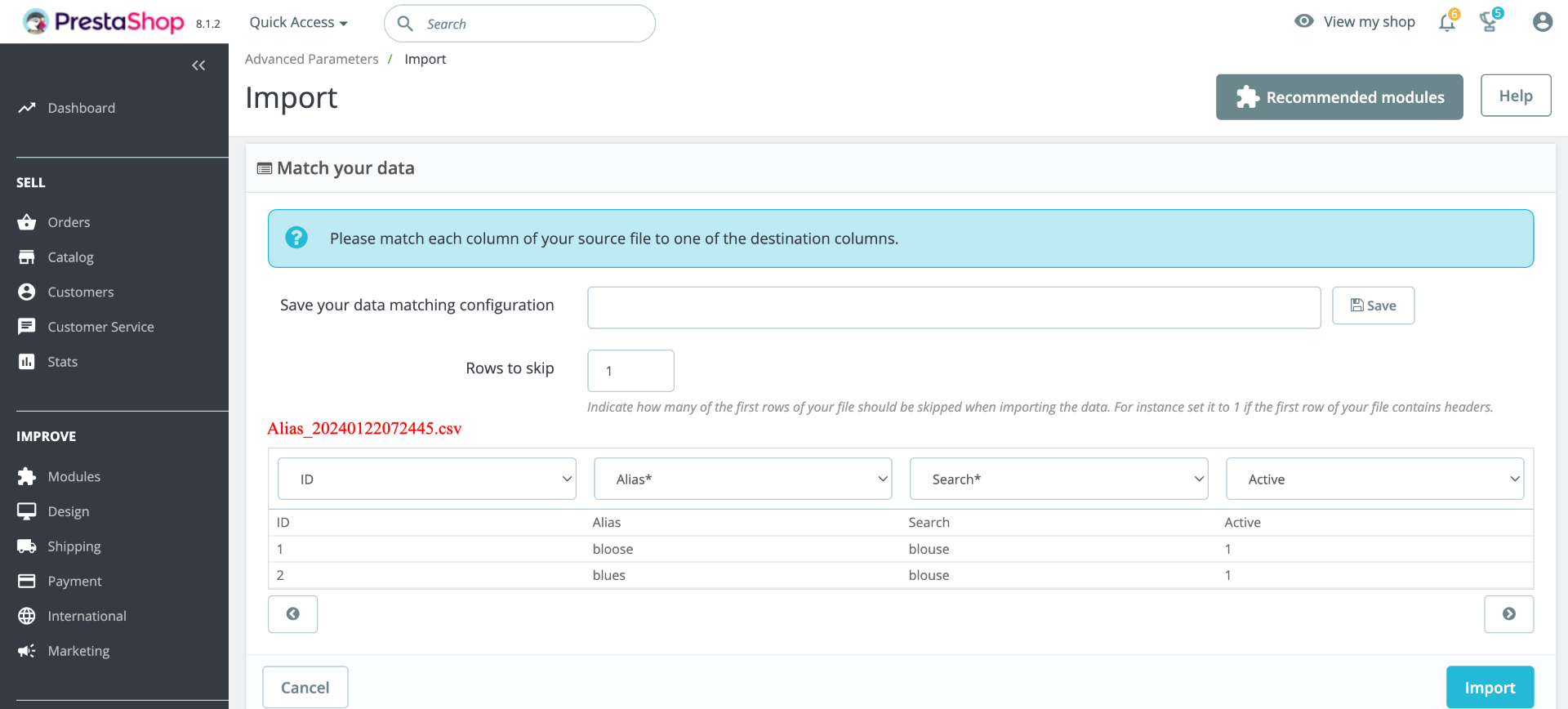
Task: Click the Design monitor icon
Action: point(27,511)
